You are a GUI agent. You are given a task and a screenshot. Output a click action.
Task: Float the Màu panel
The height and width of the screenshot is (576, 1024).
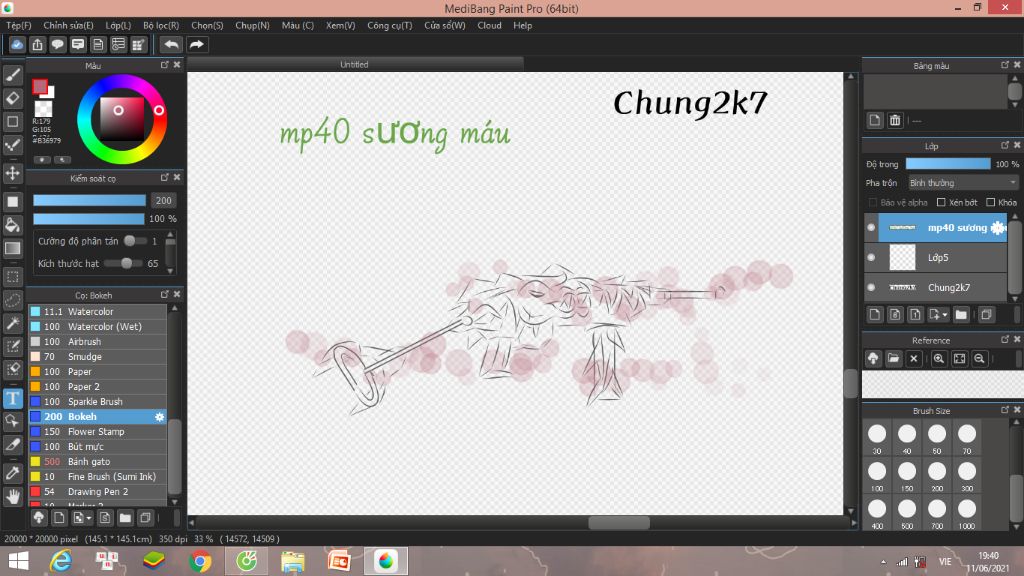[x=165, y=65]
